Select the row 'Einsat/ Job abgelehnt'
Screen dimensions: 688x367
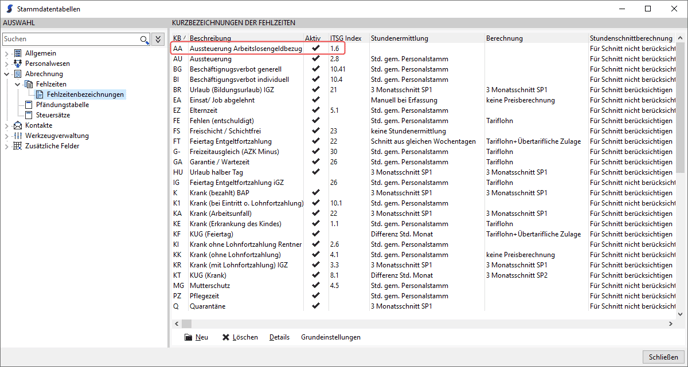[423, 100]
